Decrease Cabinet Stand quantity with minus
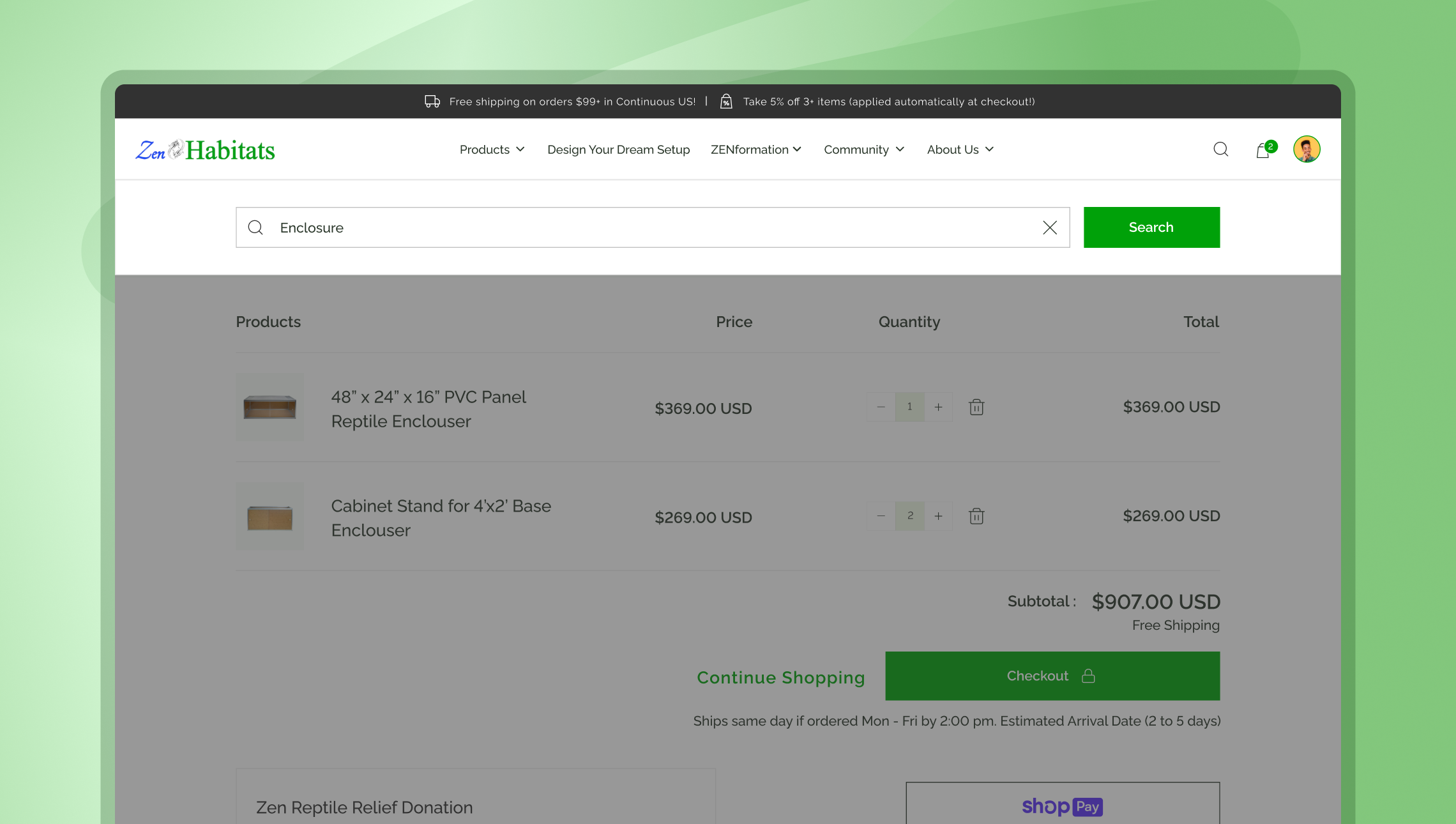Viewport: 1456px width, 824px height. click(881, 516)
